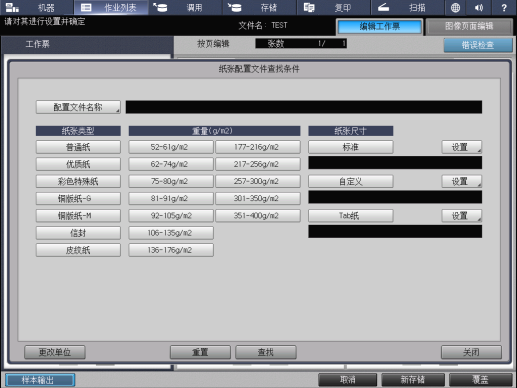Open the 存储 store icon tab
517x388 pixels.
(235, 7)
